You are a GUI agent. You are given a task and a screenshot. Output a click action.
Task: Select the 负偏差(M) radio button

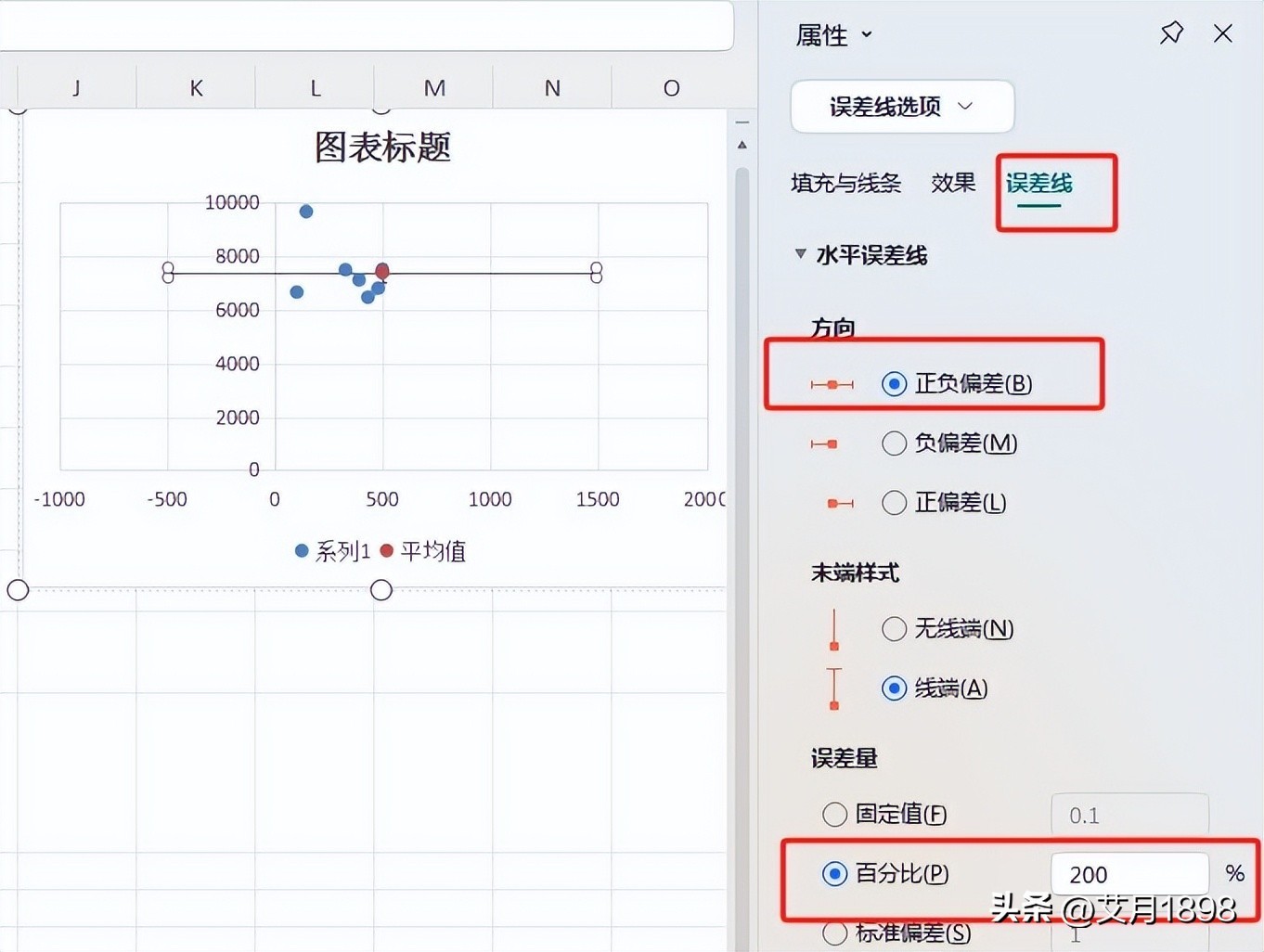894,444
